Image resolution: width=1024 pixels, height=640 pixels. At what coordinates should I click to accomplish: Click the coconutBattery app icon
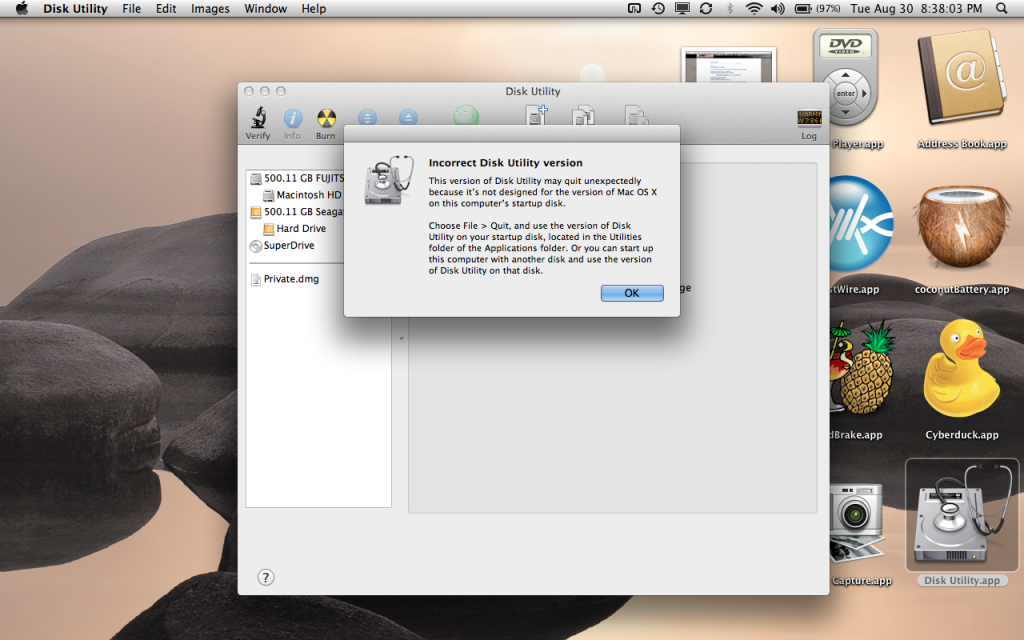(961, 226)
